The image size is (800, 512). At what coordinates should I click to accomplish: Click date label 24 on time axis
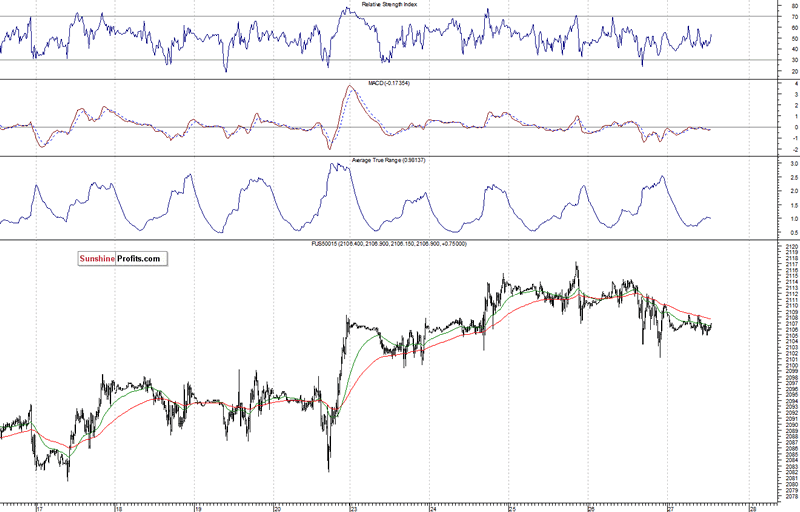[x=433, y=508]
